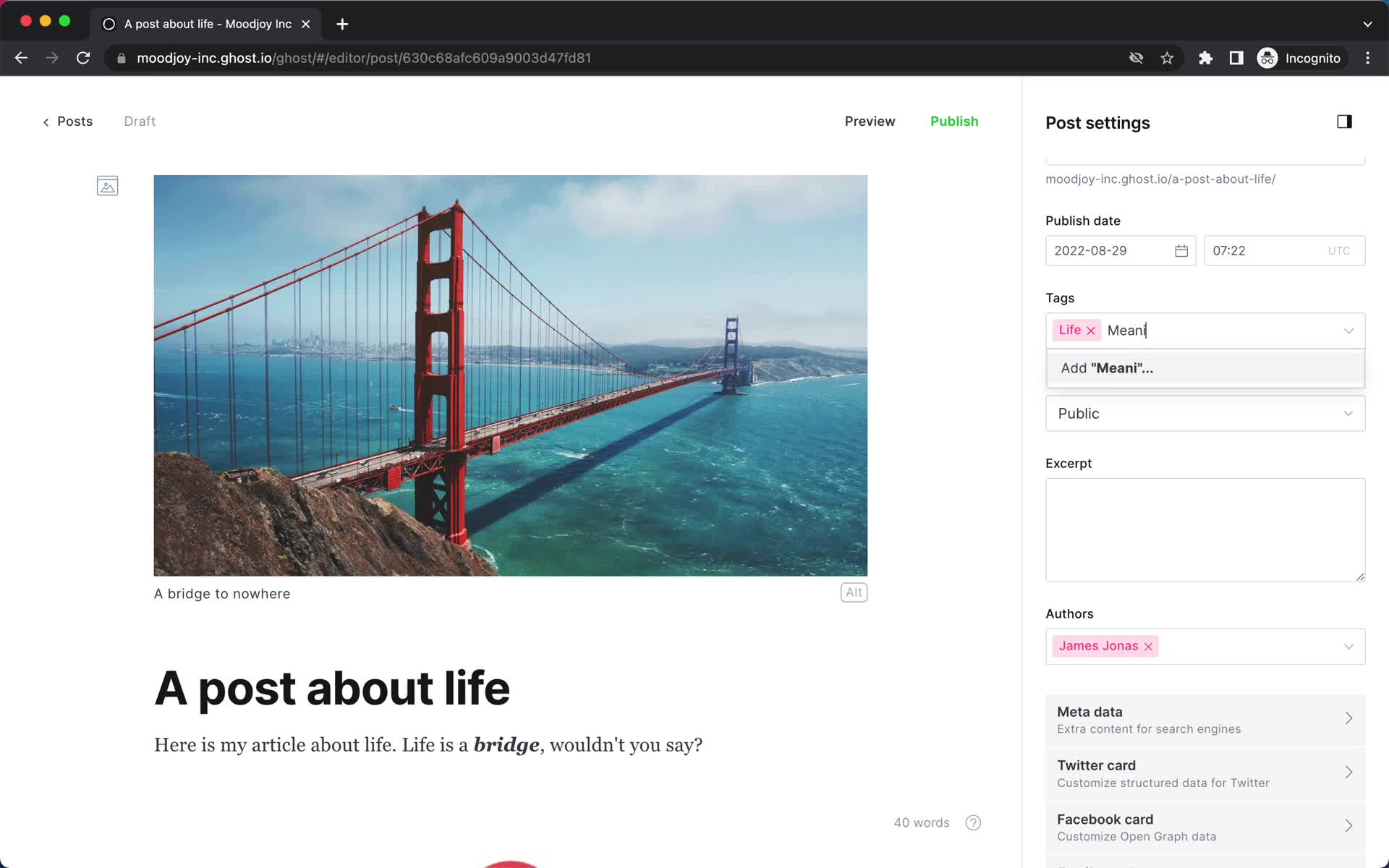
Task: Expand the Twitter card section
Action: pyautogui.click(x=1204, y=772)
